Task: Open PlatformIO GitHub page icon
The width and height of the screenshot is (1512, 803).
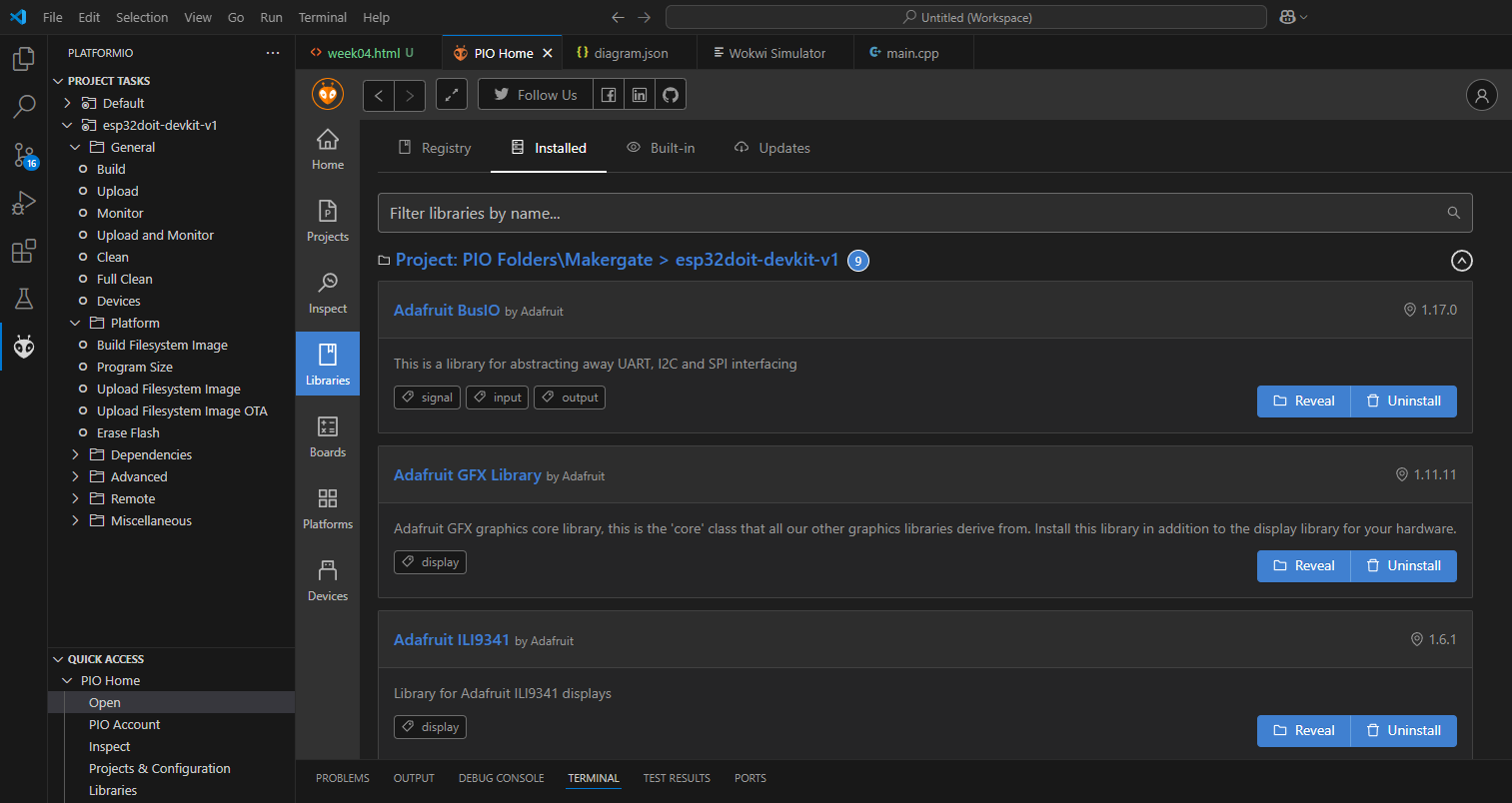Action: (671, 95)
